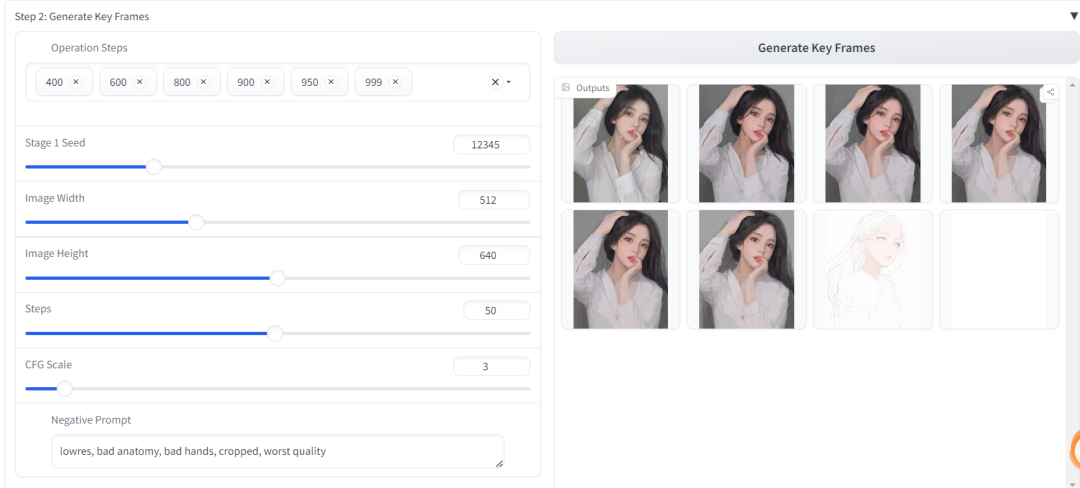Click the Negative Prompt resize grip
This screenshot has height=488, width=1080.
pyautogui.click(x=499, y=464)
